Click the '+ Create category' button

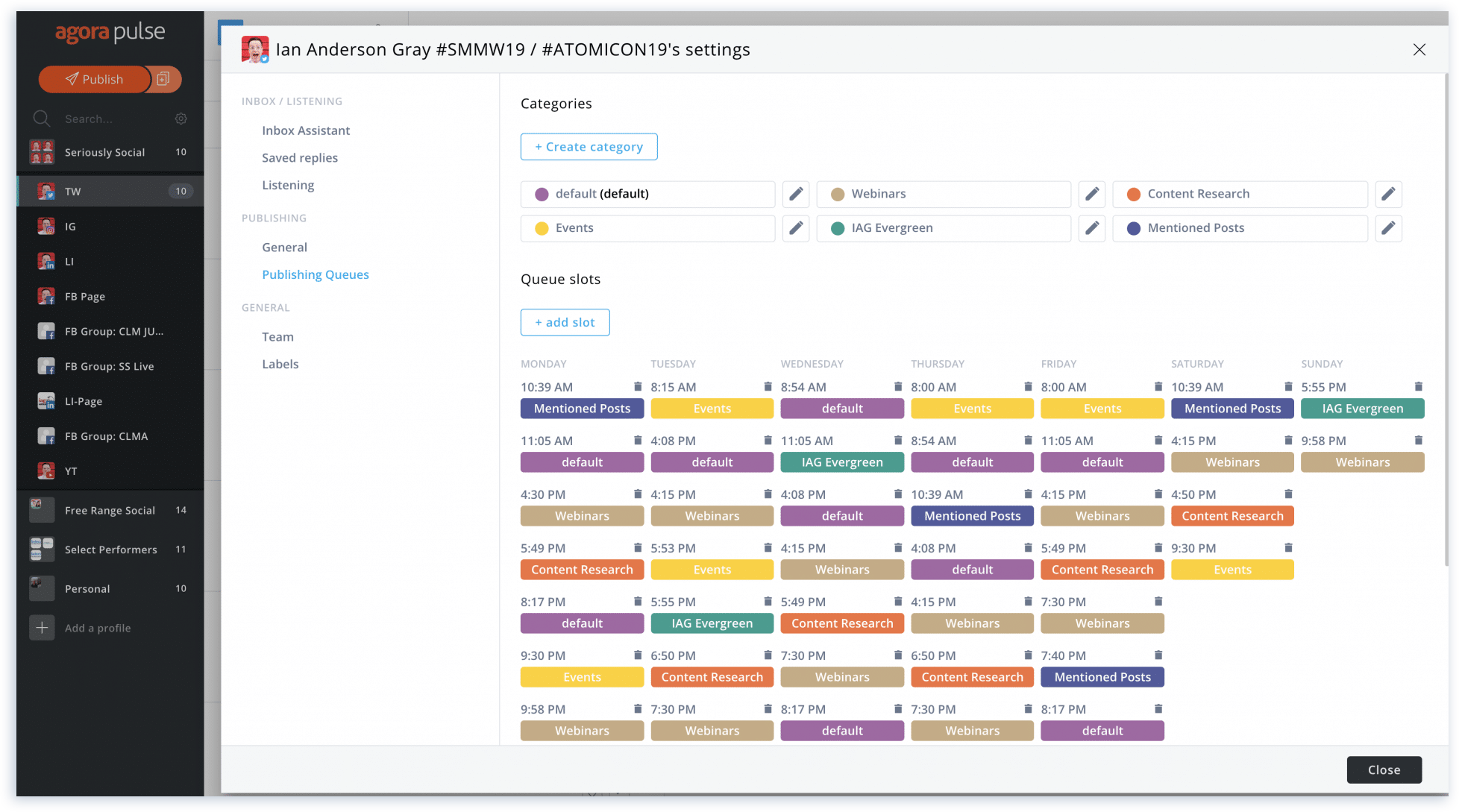[588, 146]
